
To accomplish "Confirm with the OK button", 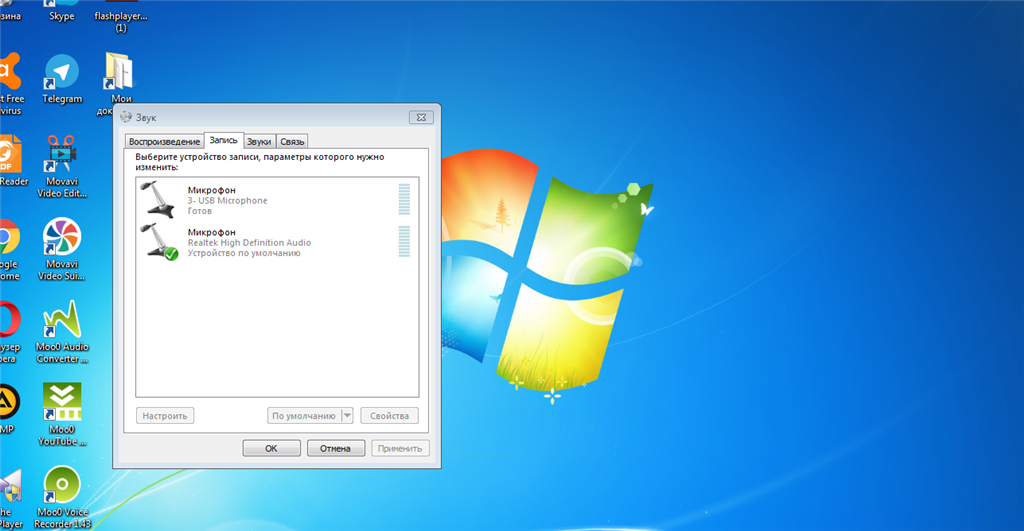I will click(271, 448).
